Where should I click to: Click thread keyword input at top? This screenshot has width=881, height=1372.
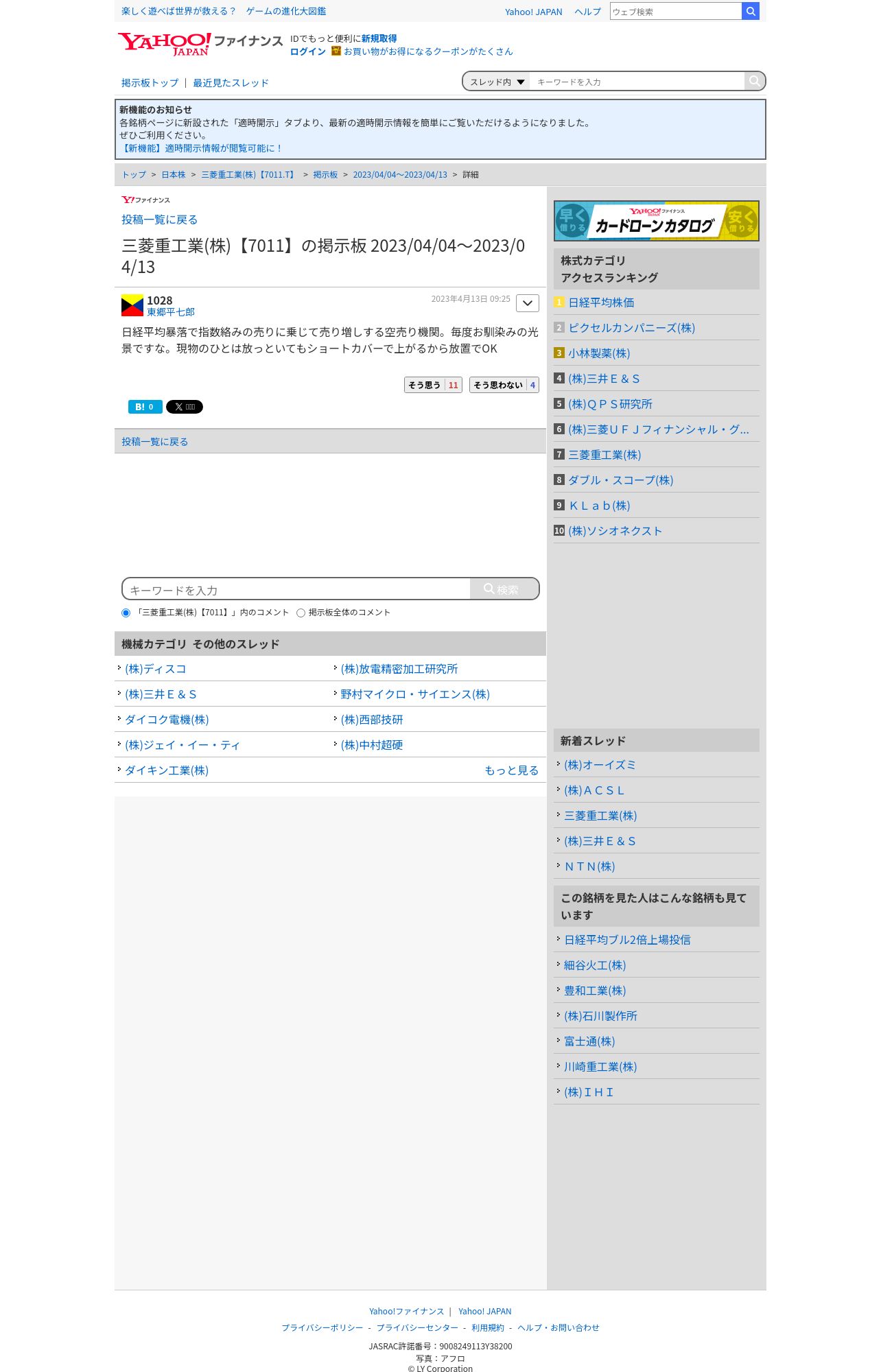point(637,82)
